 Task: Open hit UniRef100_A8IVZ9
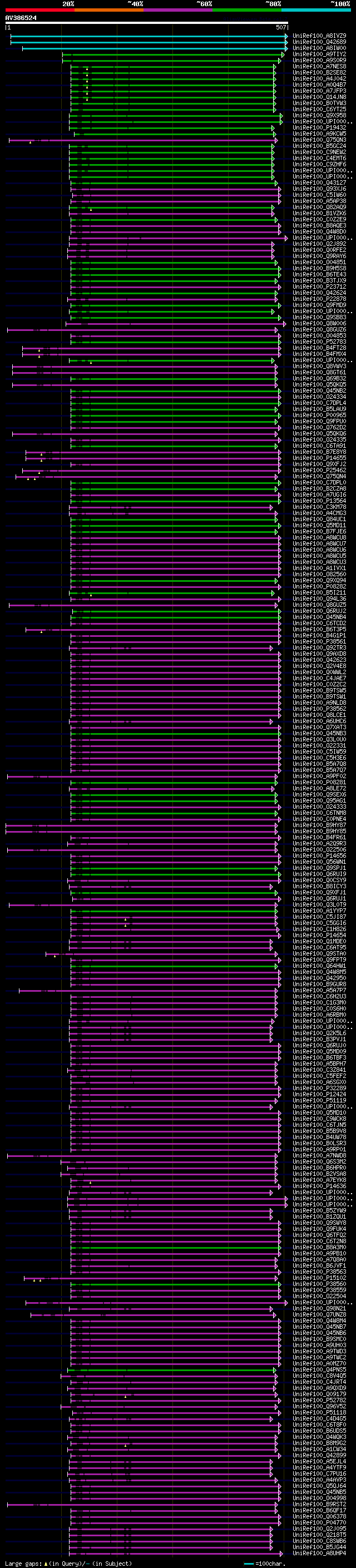pos(319,36)
